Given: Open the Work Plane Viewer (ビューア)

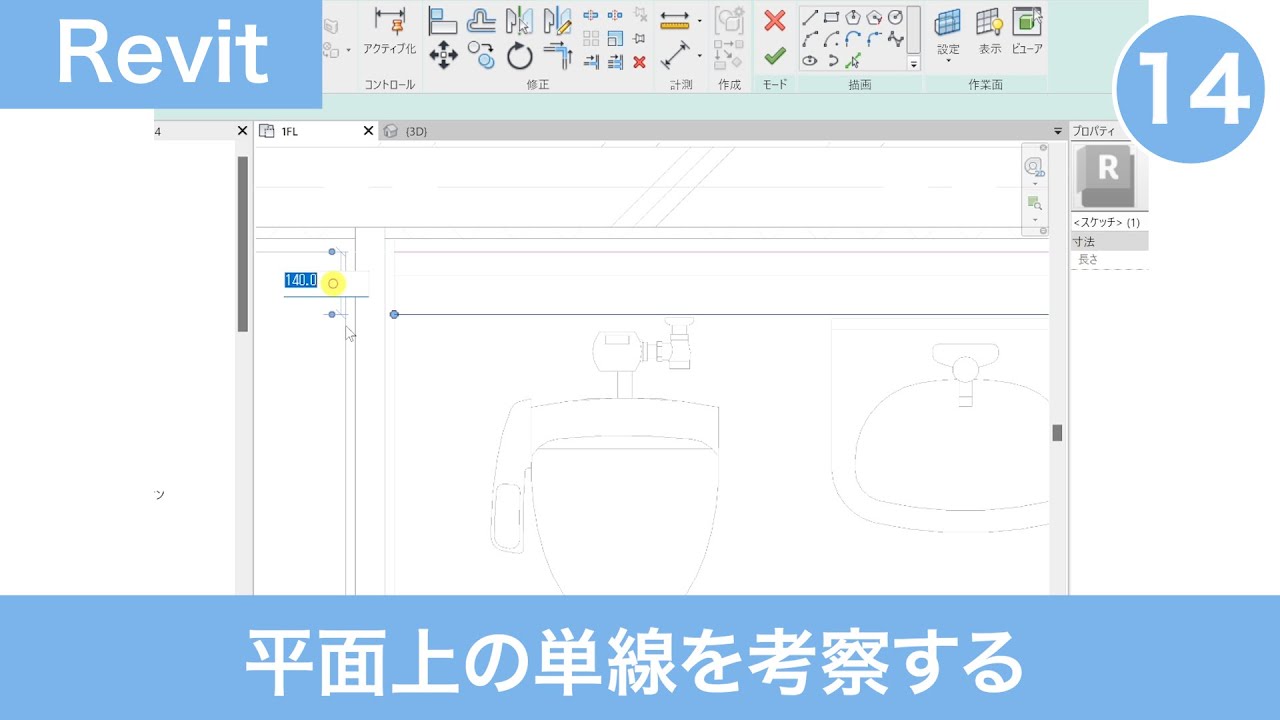Looking at the screenshot, I should coord(1027,30).
